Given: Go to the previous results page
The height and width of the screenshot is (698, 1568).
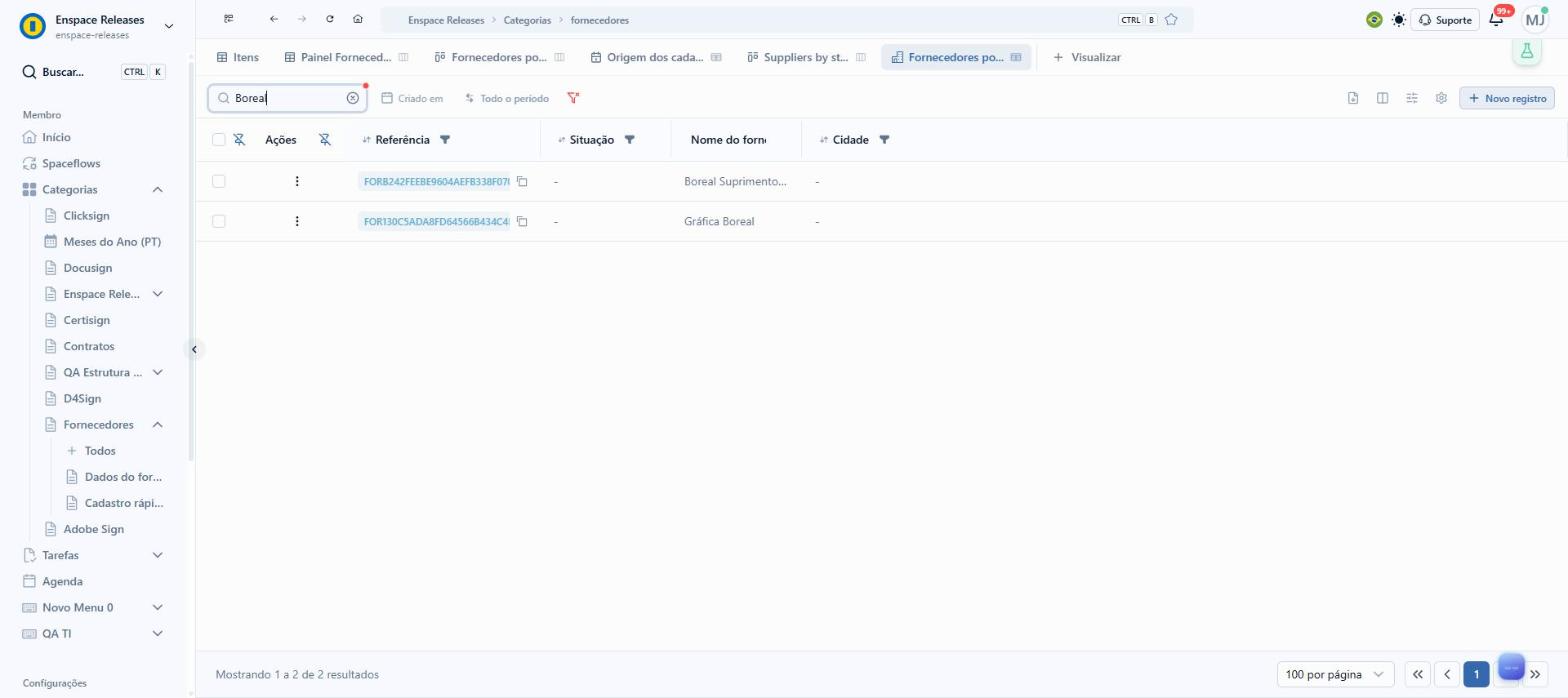Looking at the screenshot, I should tap(1446, 674).
